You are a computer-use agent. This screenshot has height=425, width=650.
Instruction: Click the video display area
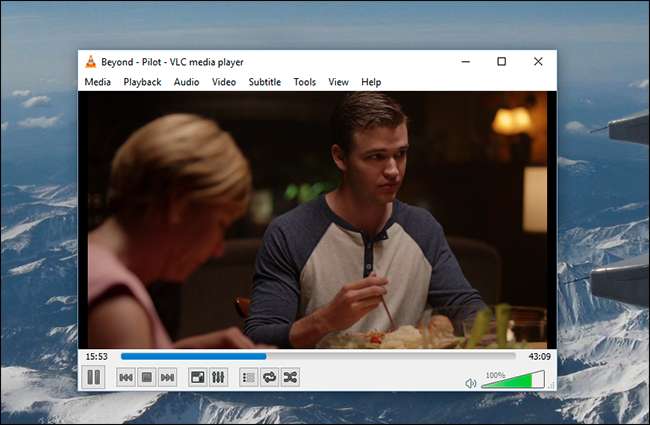(x=317, y=220)
